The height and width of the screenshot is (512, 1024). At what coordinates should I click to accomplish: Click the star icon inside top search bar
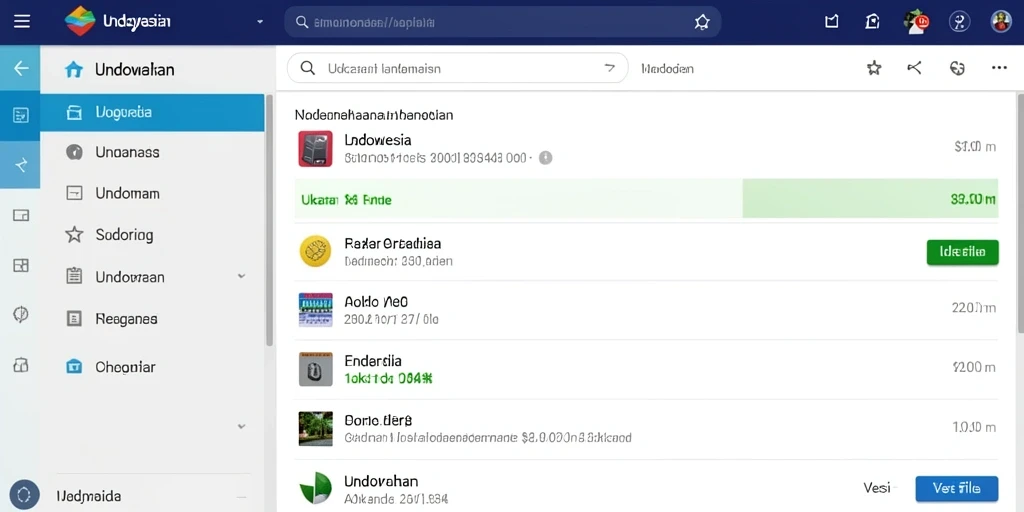702,22
